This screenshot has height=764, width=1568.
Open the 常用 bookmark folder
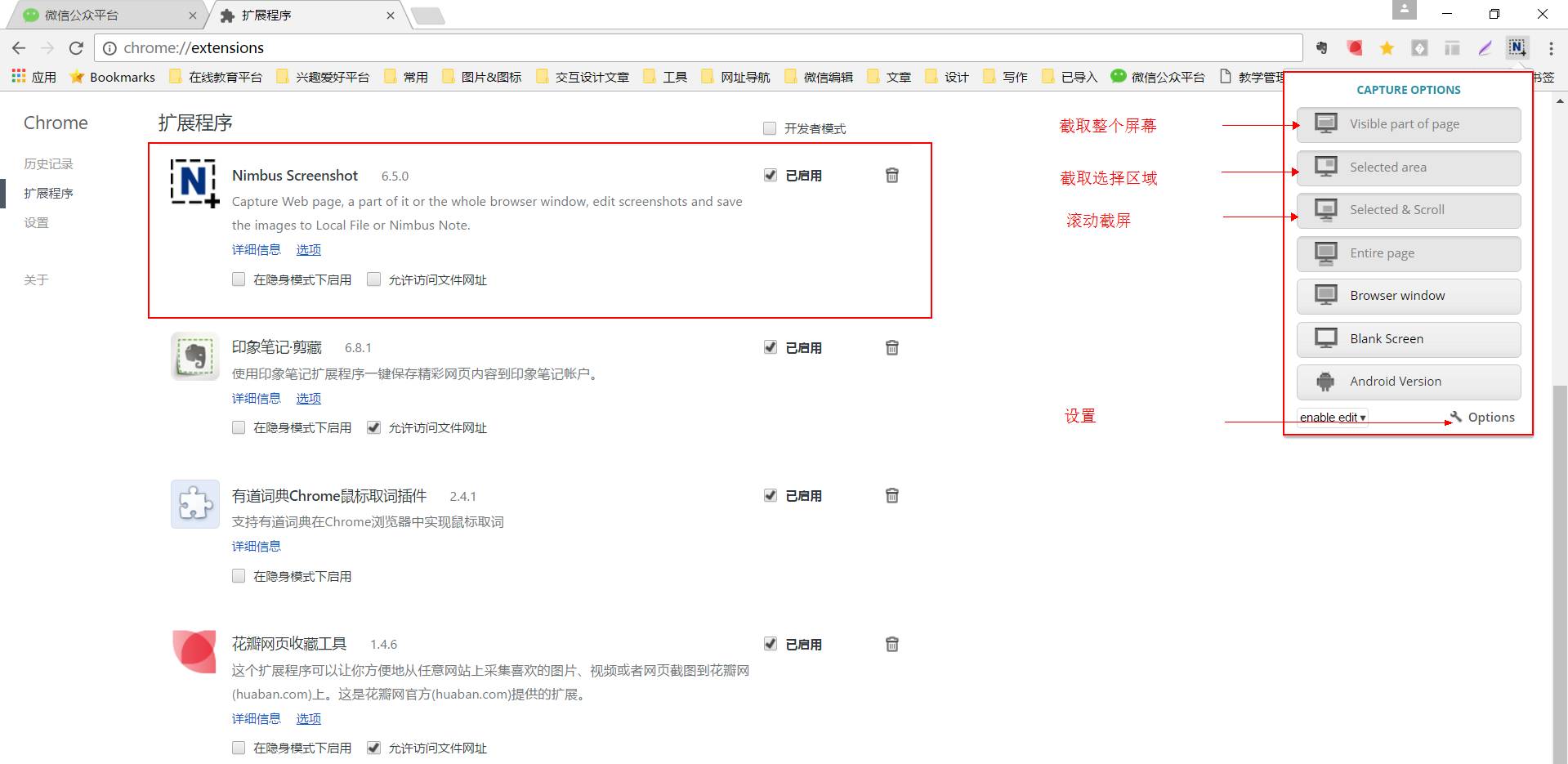406,77
